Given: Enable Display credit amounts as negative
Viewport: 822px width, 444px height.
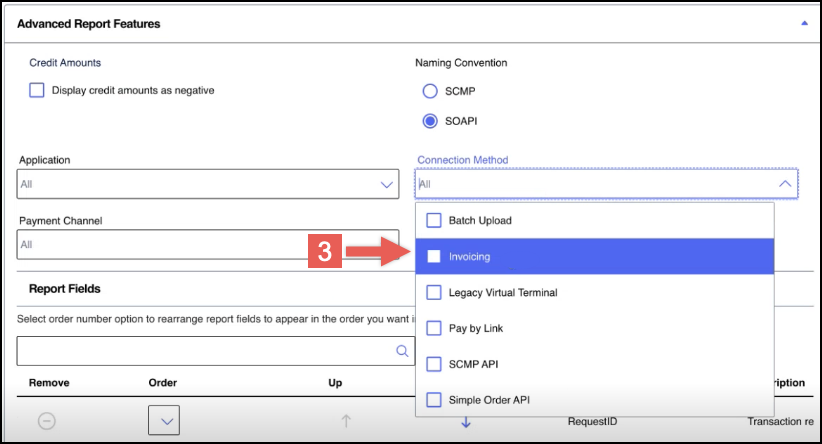Looking at the screenshot, I should [x=37, y=90].
